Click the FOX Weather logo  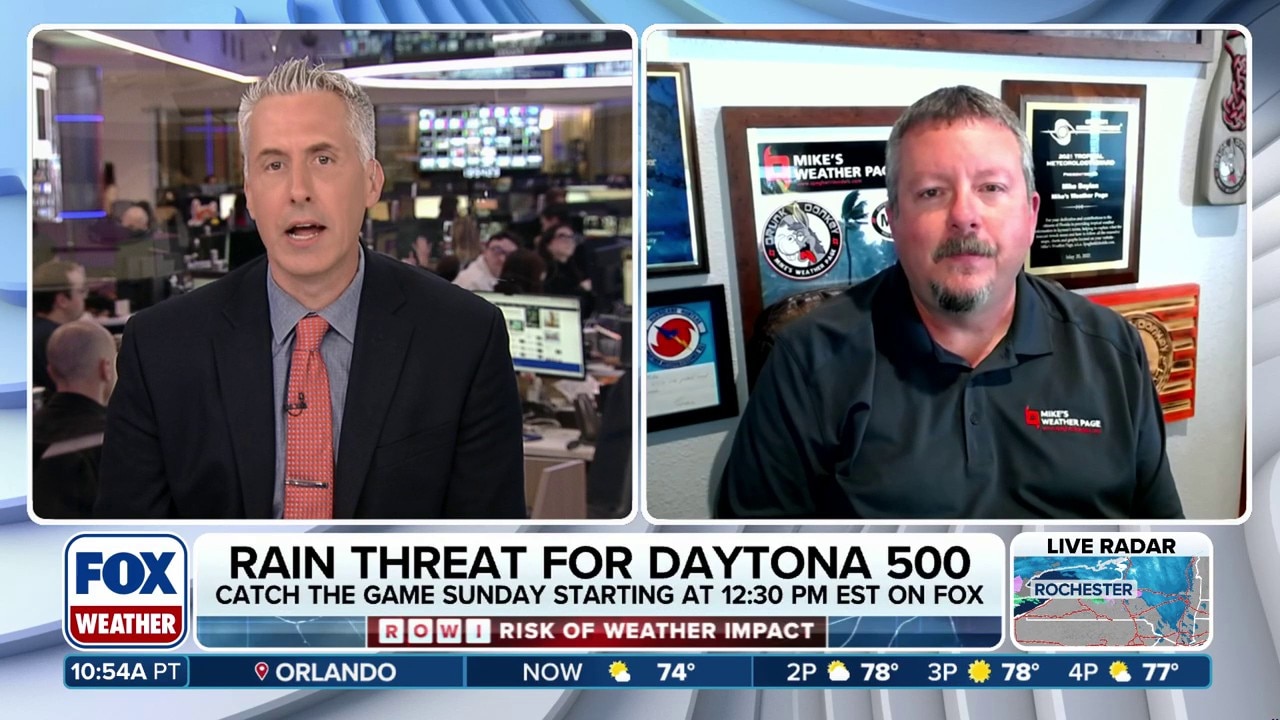click(x=127, y=591)
